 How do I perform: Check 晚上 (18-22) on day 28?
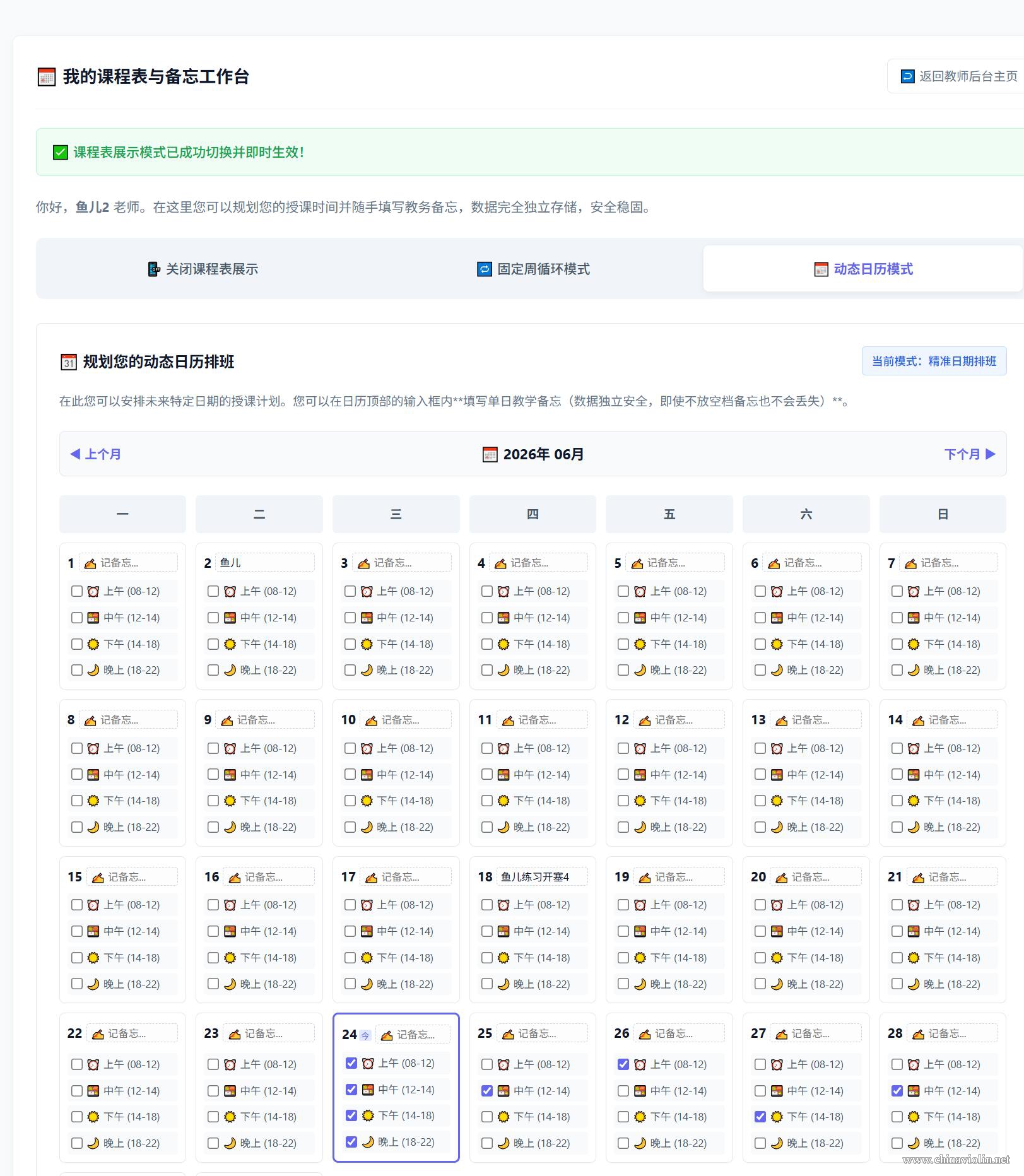897,1143
